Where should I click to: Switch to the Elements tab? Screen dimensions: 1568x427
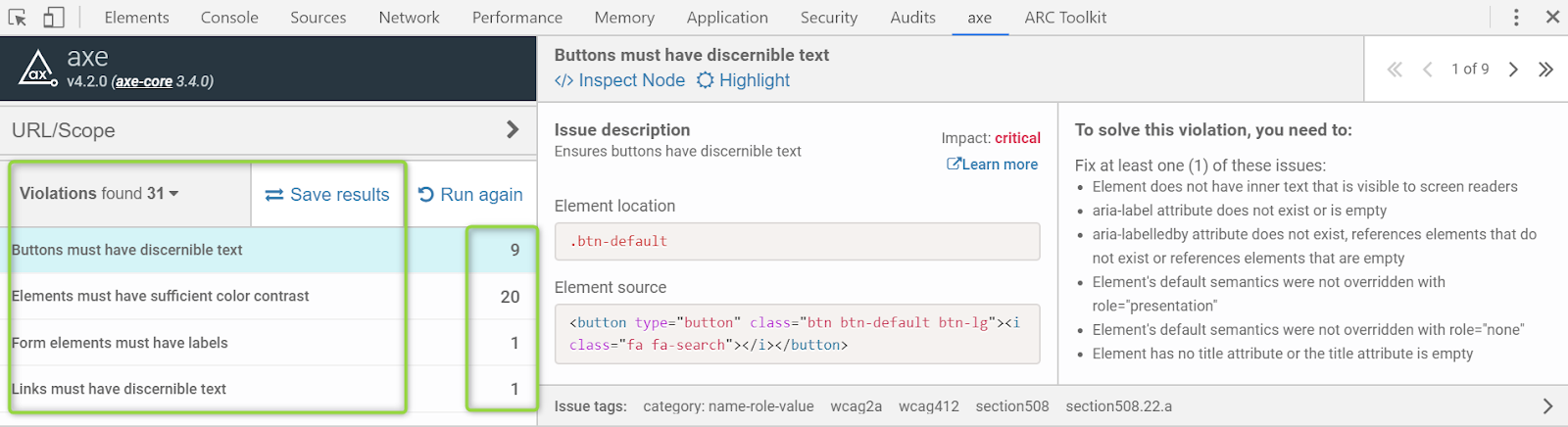click(136, 18)
